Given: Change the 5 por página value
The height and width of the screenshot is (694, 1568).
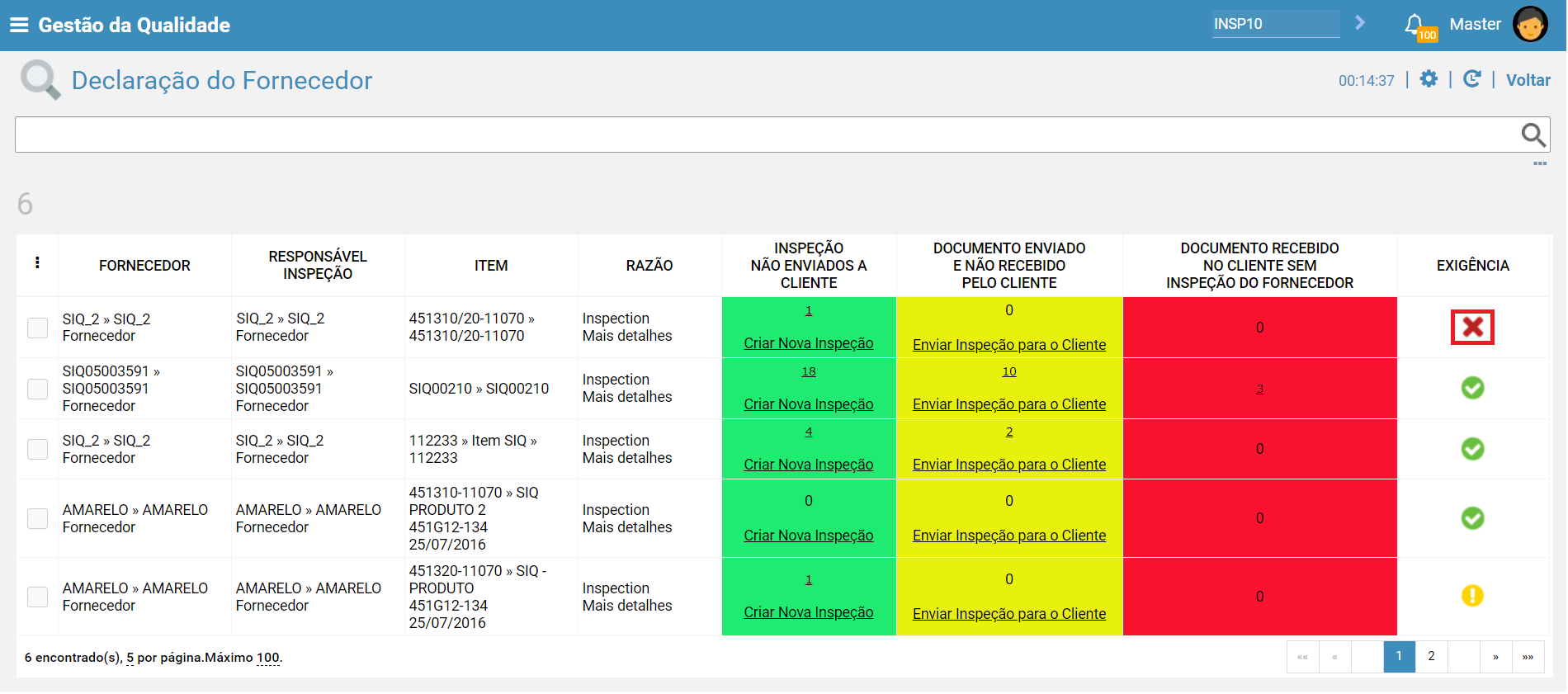Looking at the screenshot, I should [x=130, y=658].
